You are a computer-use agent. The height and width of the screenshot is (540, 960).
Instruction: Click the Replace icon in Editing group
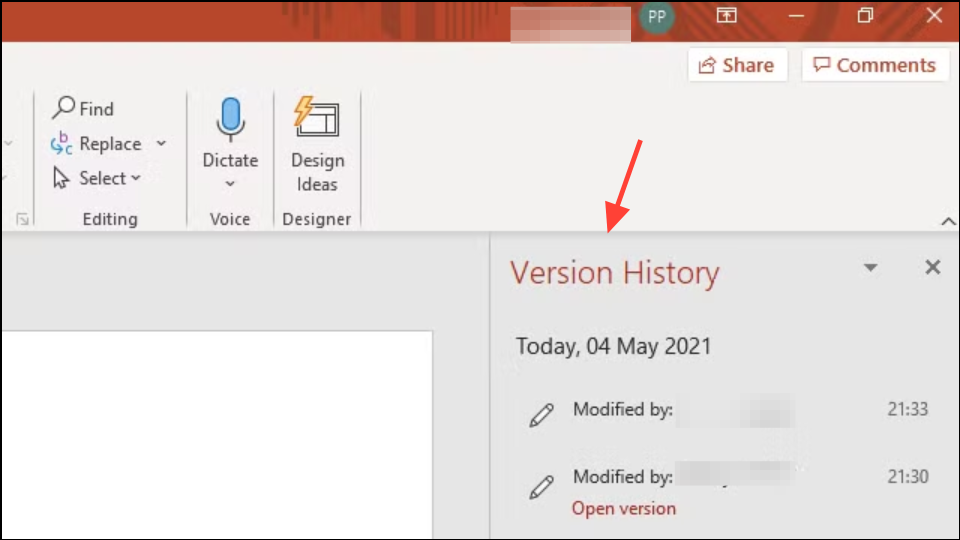pyautogui.click(x=62, y=144)
